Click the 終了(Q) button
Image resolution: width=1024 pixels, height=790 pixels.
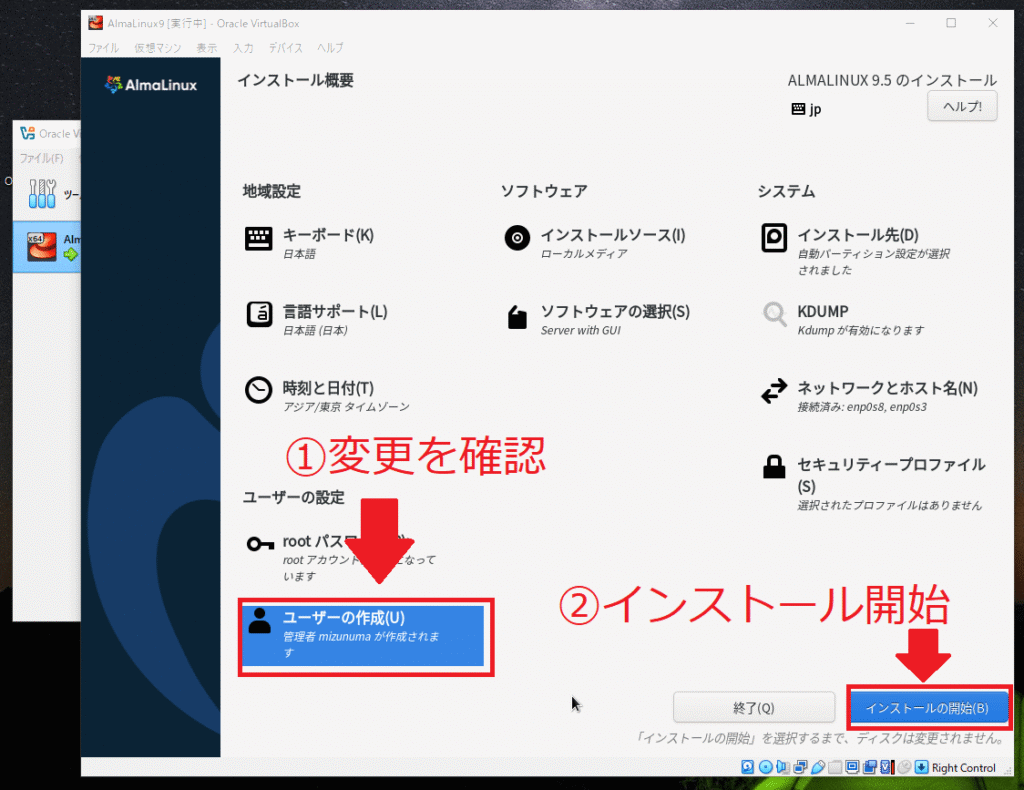[754, 708]
